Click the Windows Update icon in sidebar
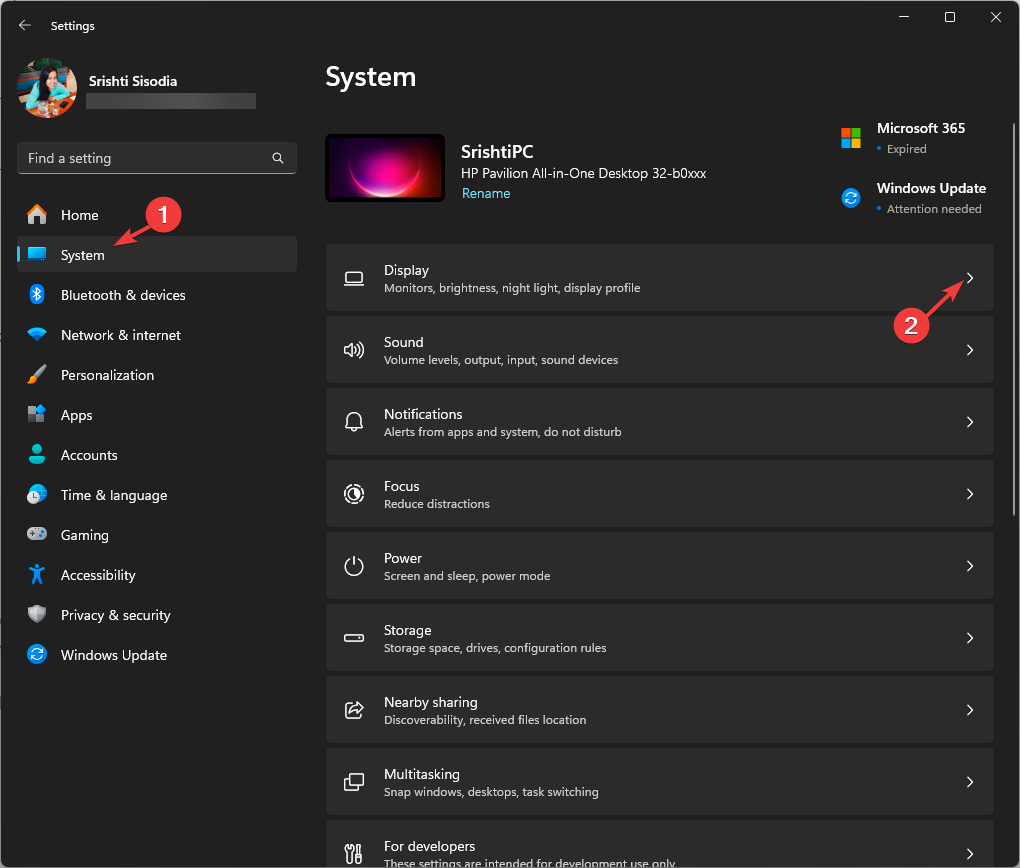This screenshot has width=1020, height=868. coord(37,655)
